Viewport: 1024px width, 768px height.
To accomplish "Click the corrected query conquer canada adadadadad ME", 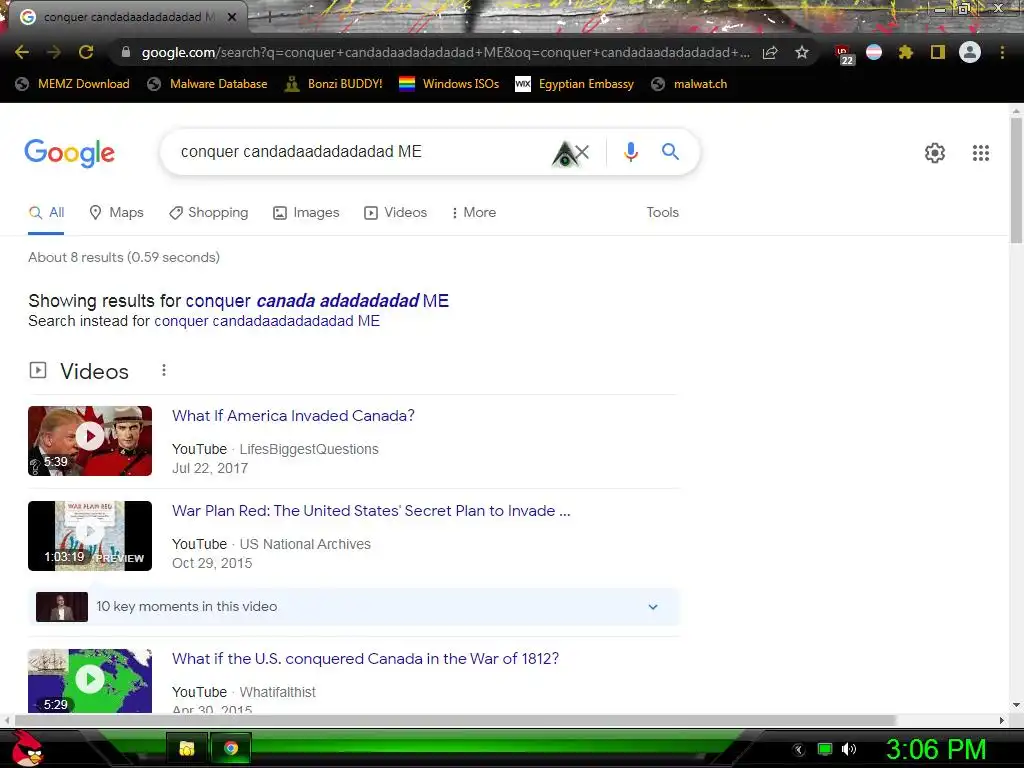I will pos(317,300).
